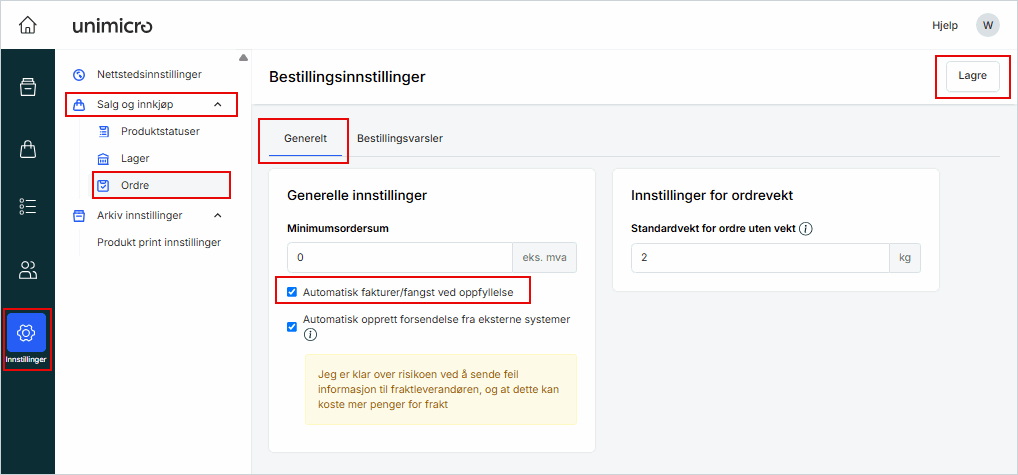Select the Innstillinger gear icon

click(27, 333)
